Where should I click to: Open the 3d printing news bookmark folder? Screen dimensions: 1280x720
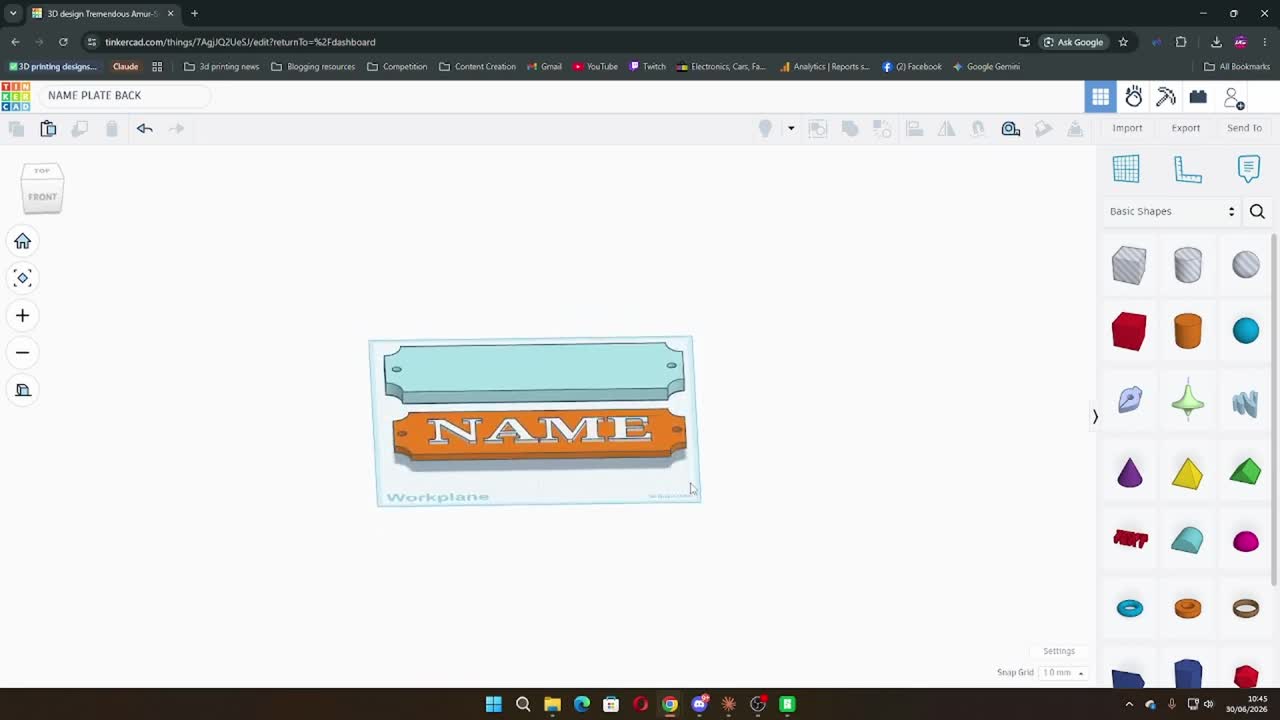222,67
